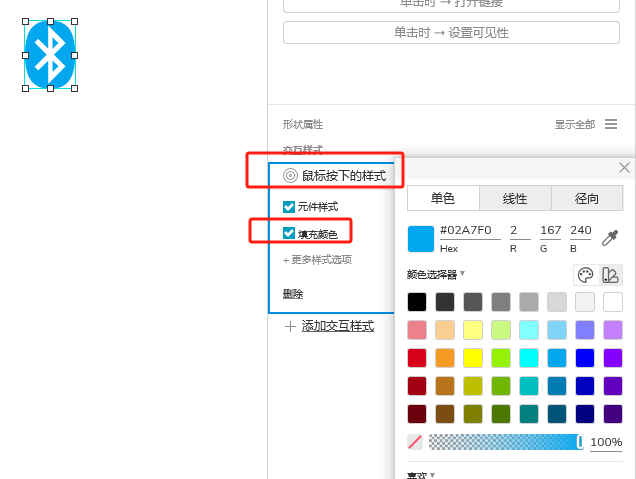Pick the pure blue swatch
This screenshot has height=479, width=636.
point(584,358)
